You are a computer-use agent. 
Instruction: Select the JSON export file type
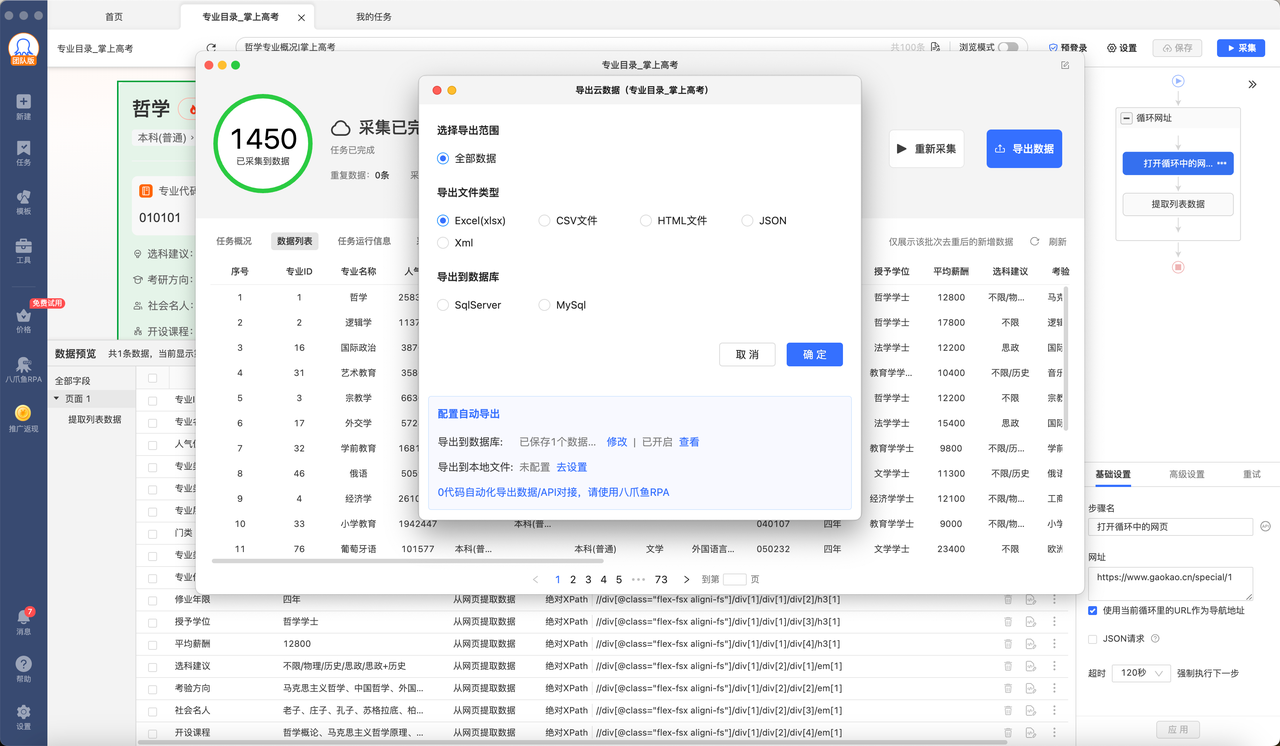point(747,220)
